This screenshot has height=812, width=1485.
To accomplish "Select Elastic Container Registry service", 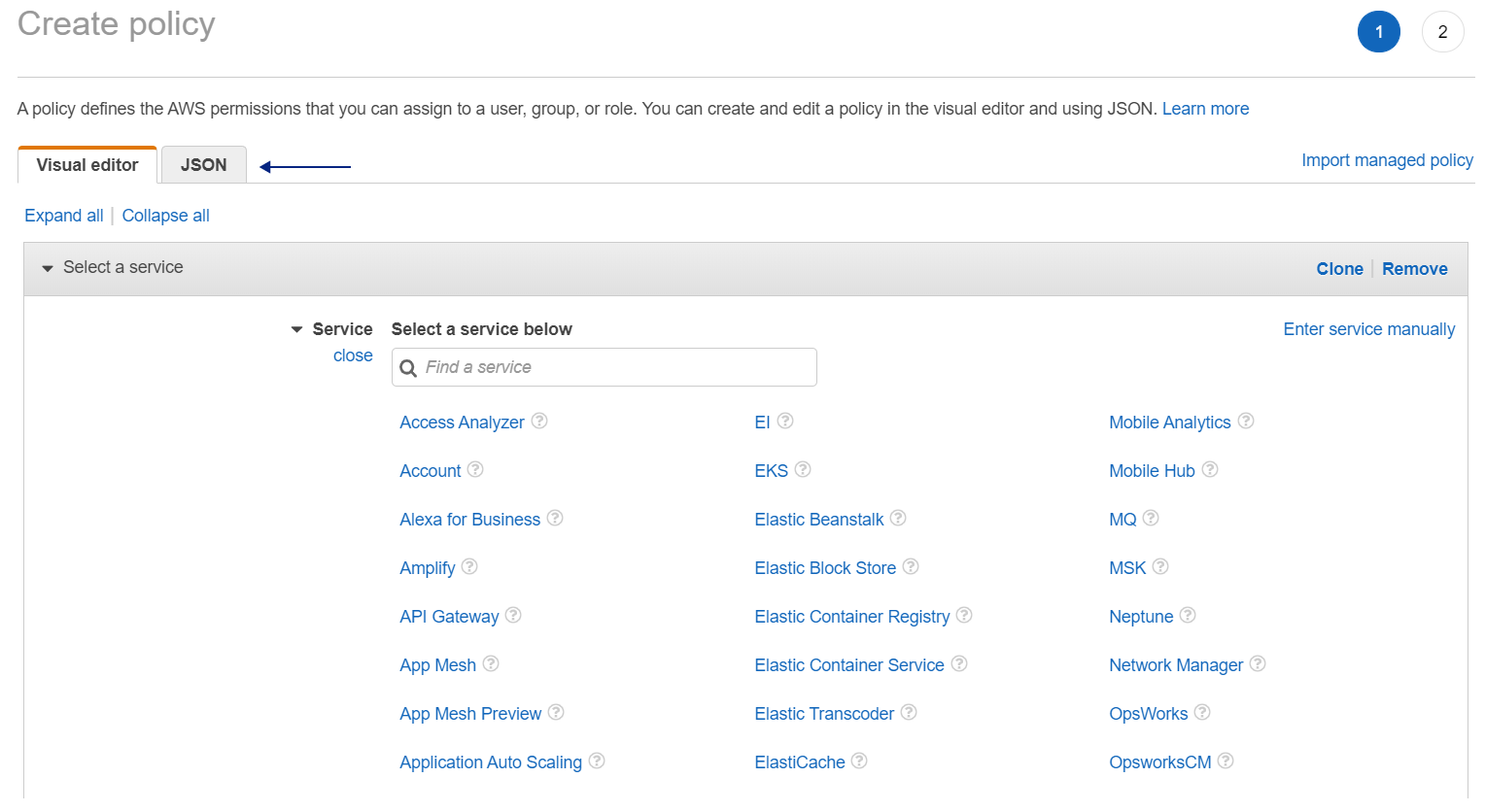I will (x=852, y=617).
